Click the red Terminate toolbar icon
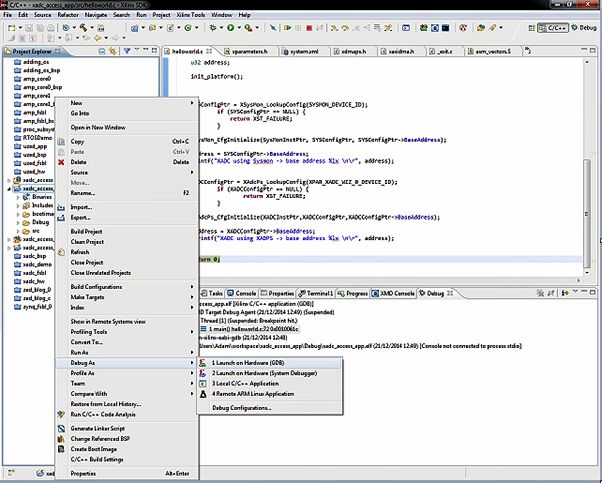This screenshot has width=602, height=483. click(x=309, y=28)
